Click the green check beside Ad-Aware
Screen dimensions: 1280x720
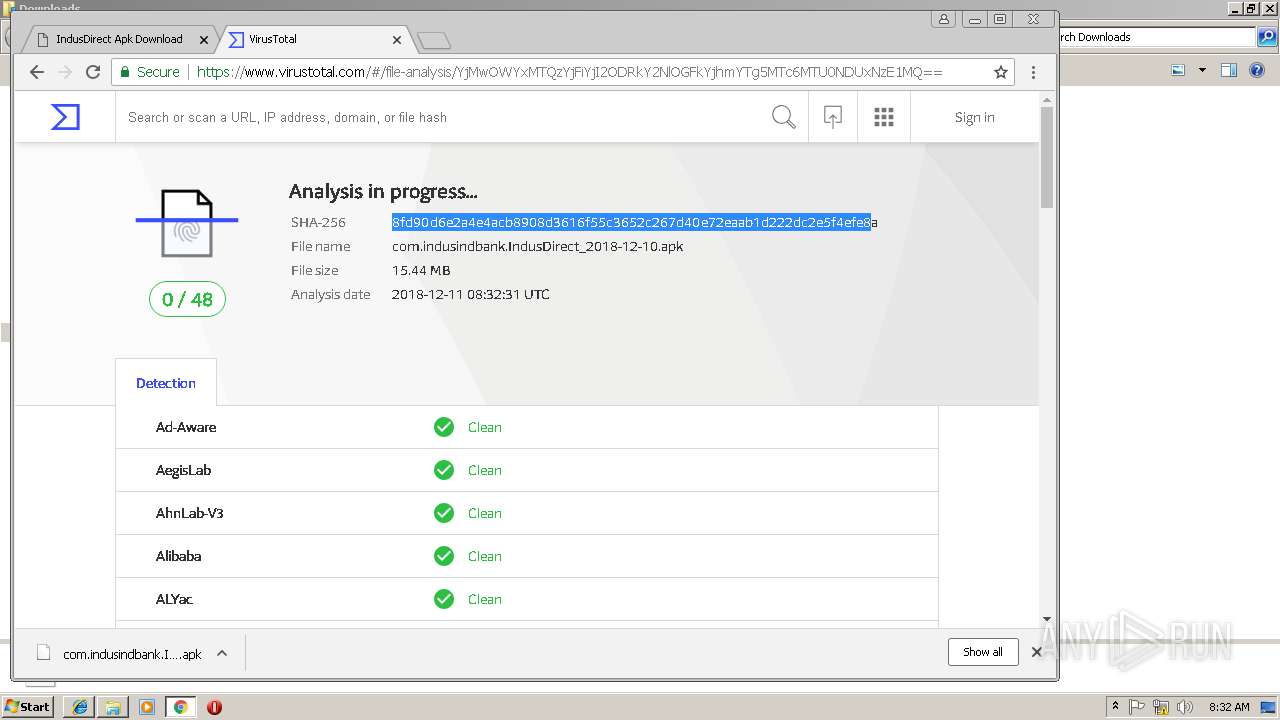(x=444, y=427)
